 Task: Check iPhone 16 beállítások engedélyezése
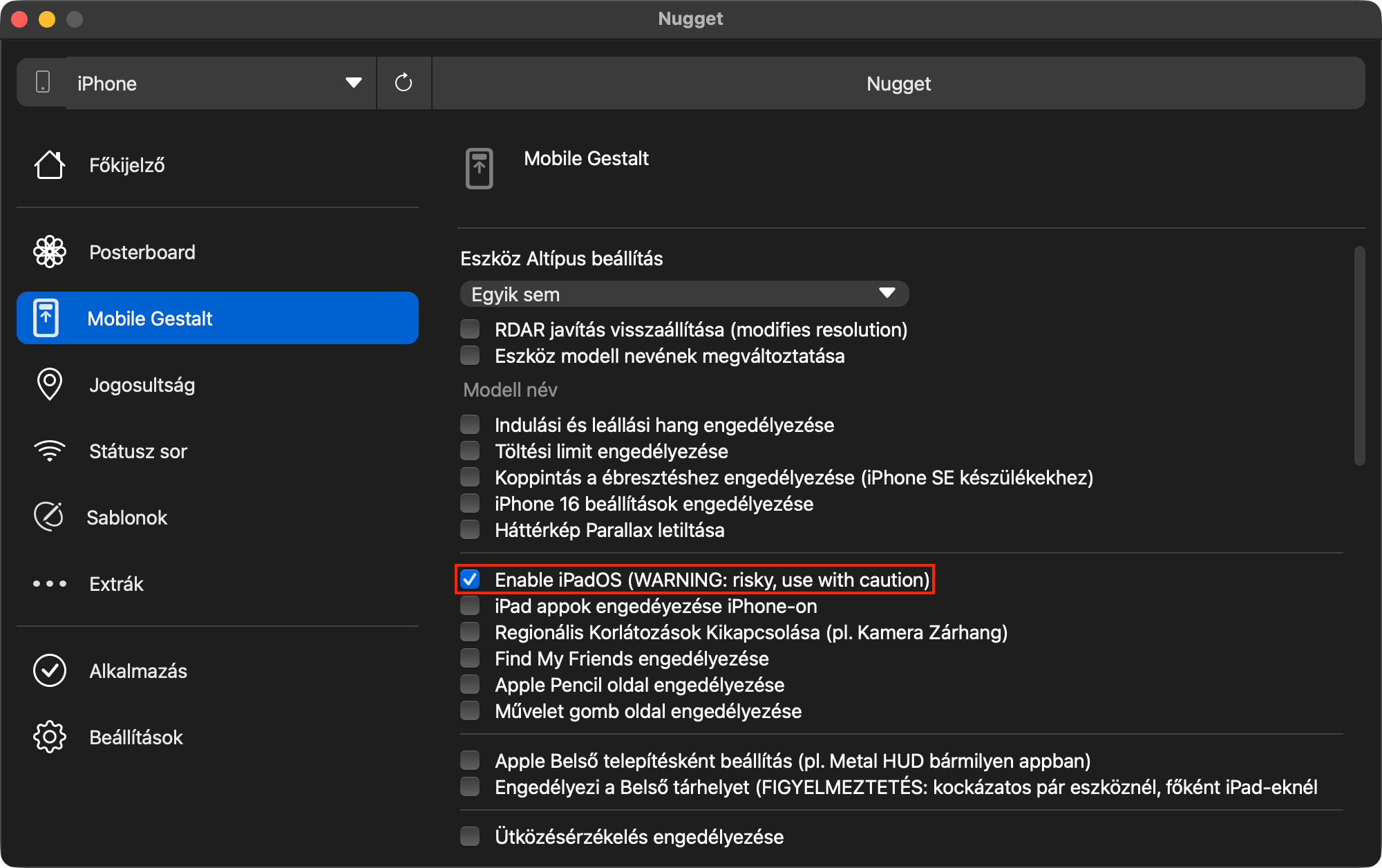(471, 504)
